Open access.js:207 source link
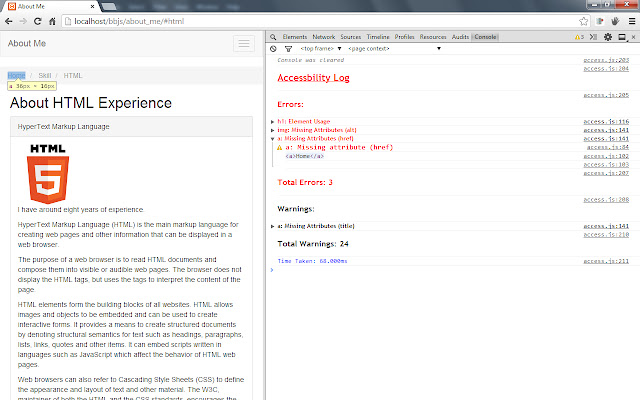Image resolution: width=640 pixels, height=400 pixels. coord(606,173)
